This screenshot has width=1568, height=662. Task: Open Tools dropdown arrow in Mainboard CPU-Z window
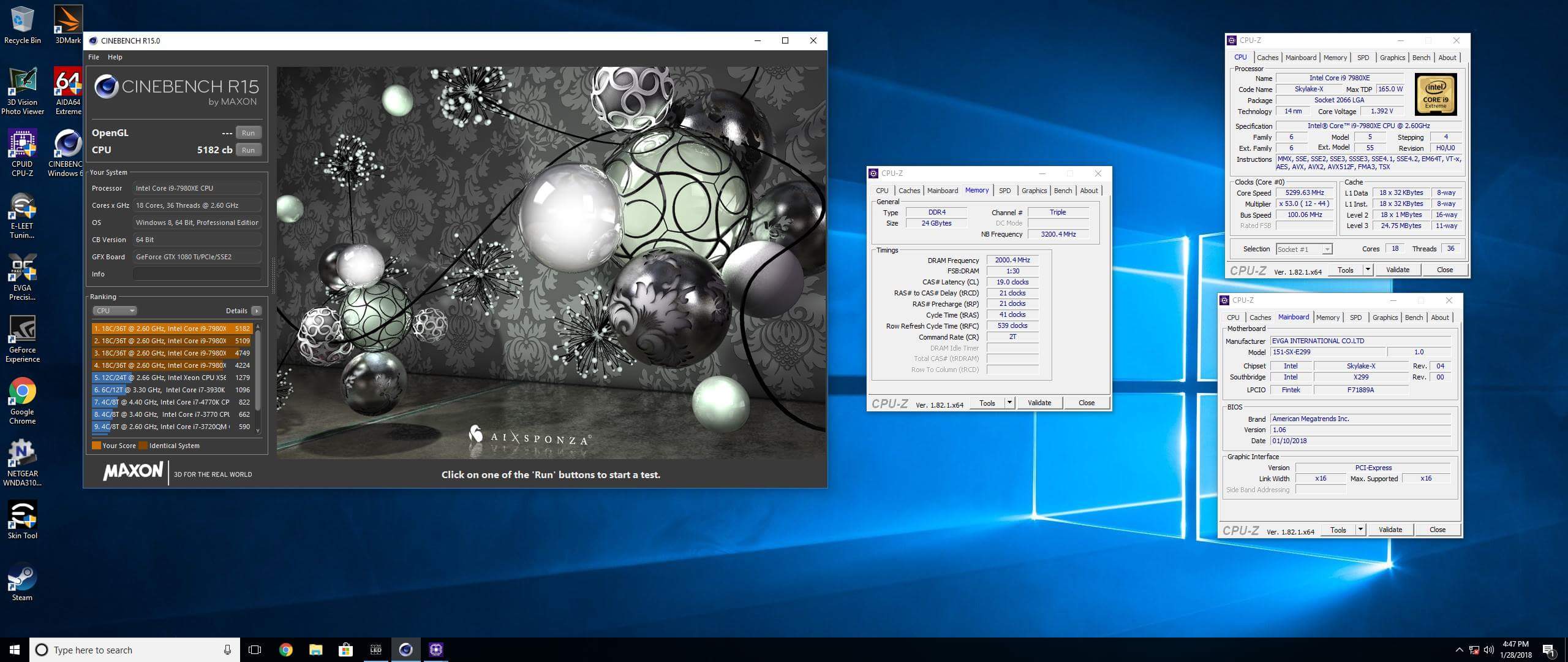point(1360,530)
